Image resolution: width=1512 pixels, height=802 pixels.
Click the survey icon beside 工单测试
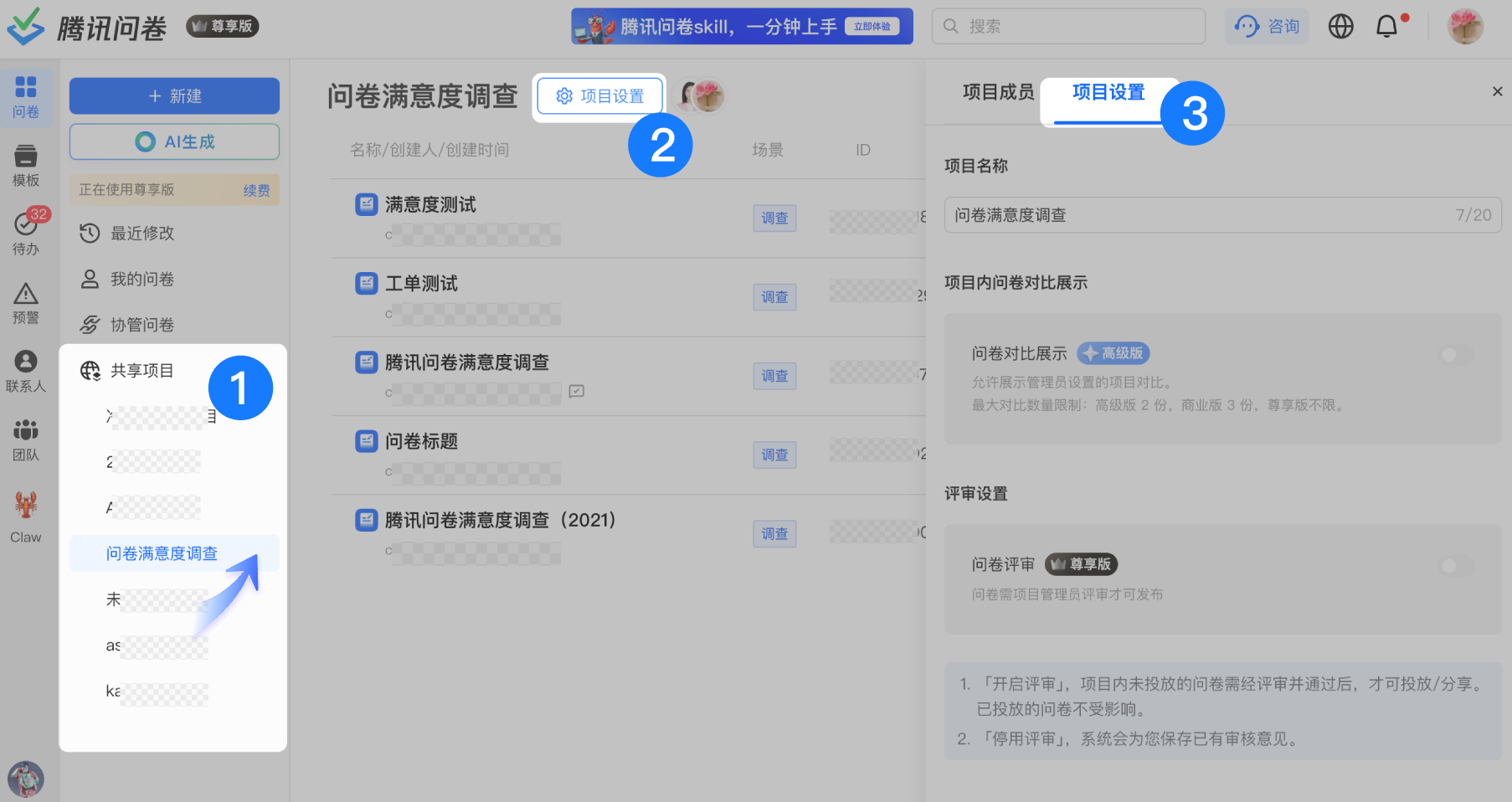pyautogui.click(x=367, y=283)
